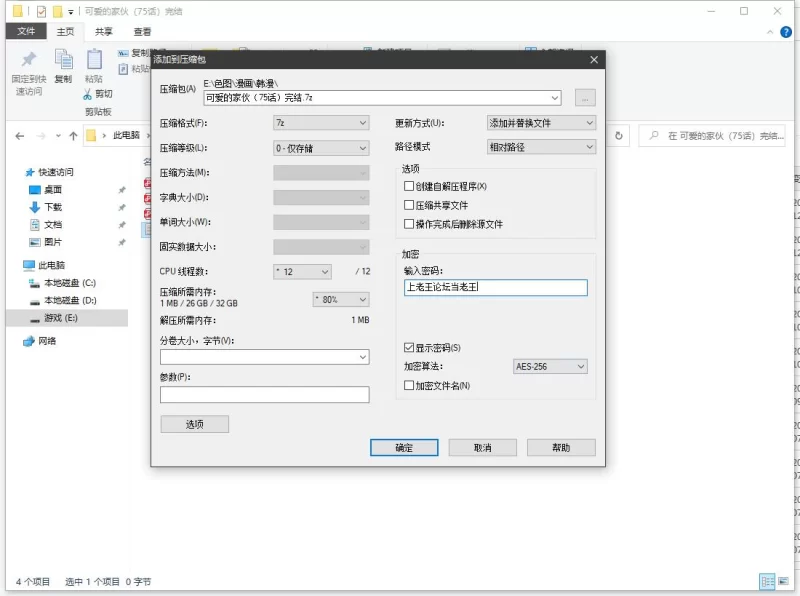Image resolution: width=800 pixels, height=596 pixels.
Task: Go up one folder level arrow
Action: (73, 136)
